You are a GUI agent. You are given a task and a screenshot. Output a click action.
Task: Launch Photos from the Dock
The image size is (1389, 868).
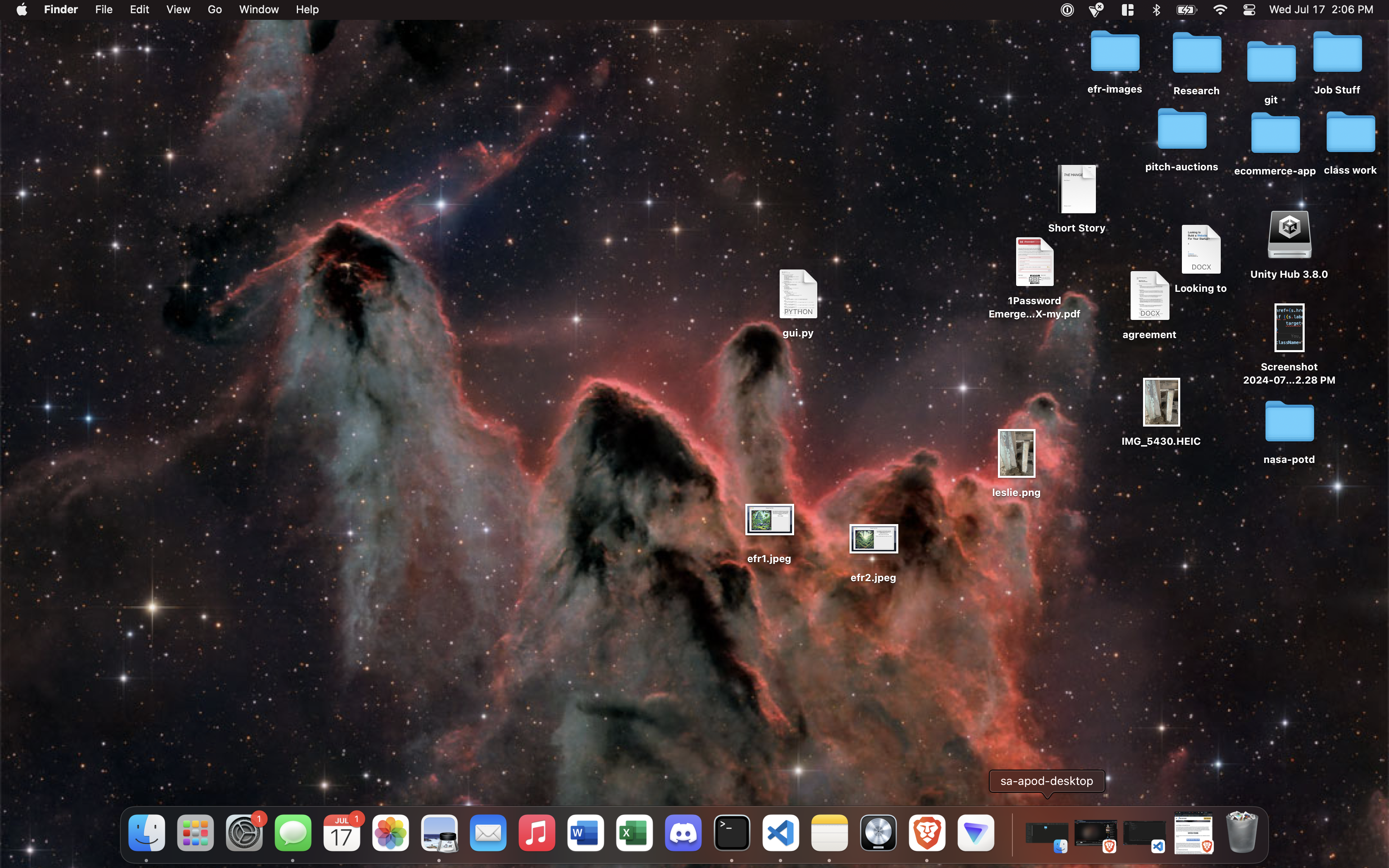[390, 832]
